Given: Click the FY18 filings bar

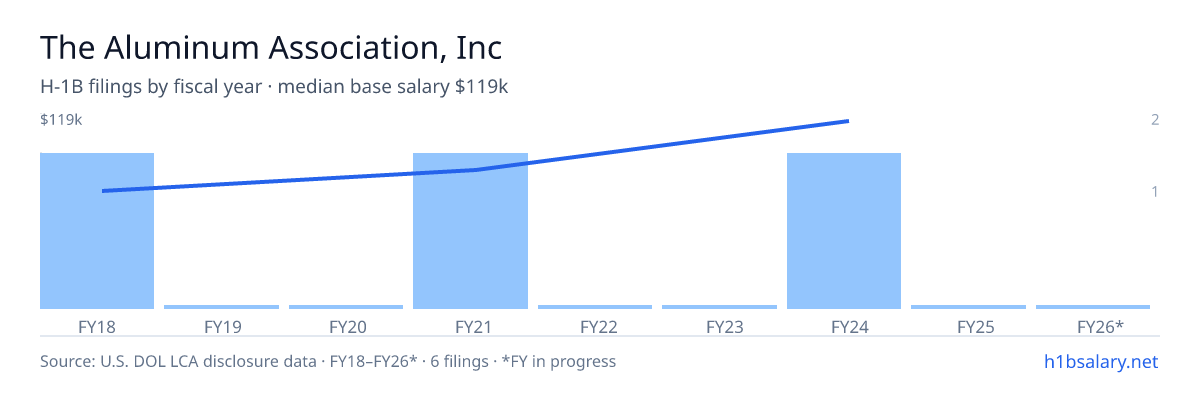Looking at the screenshot, I should point(97,231).
